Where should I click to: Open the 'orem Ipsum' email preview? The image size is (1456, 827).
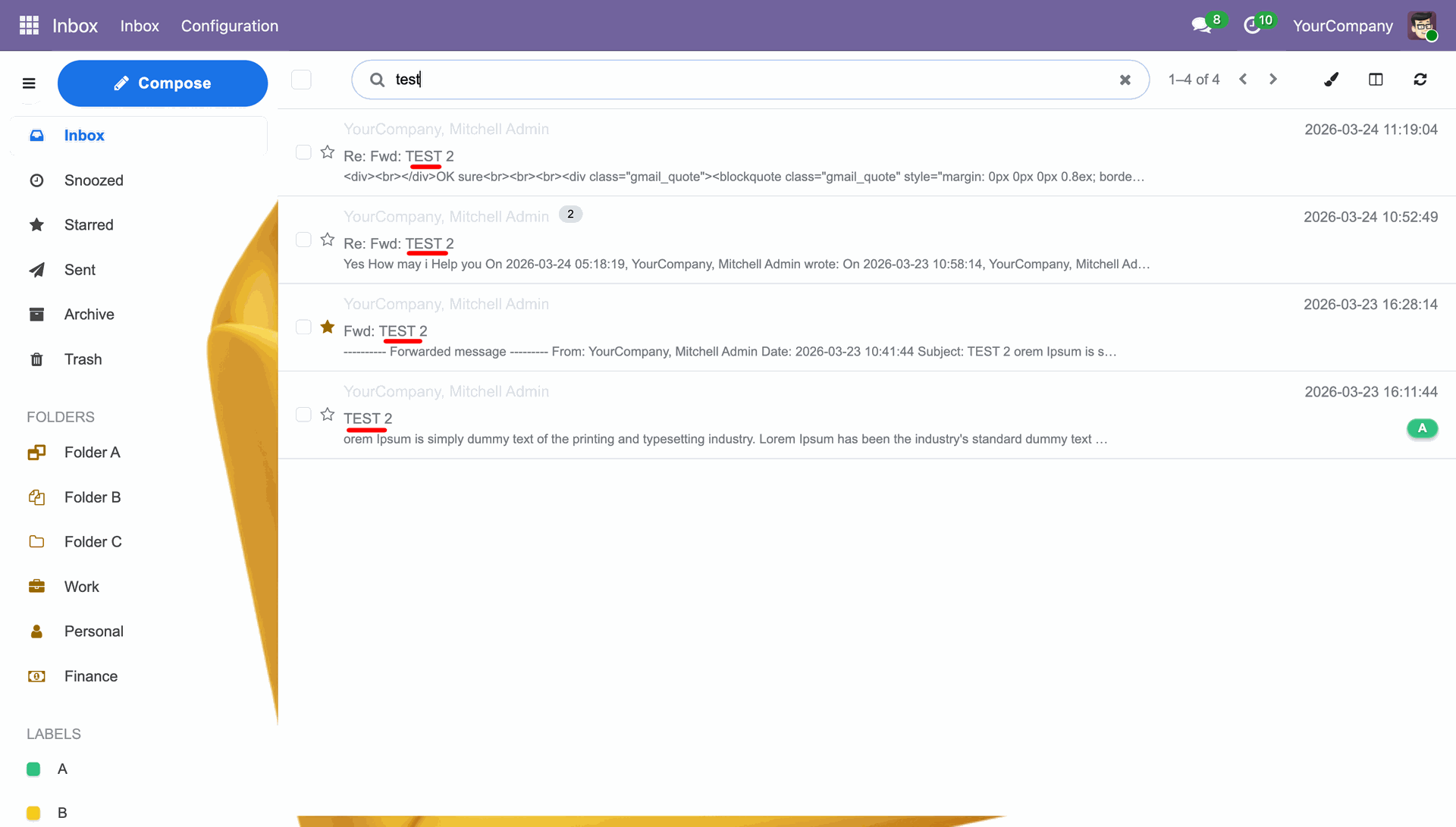867,415
